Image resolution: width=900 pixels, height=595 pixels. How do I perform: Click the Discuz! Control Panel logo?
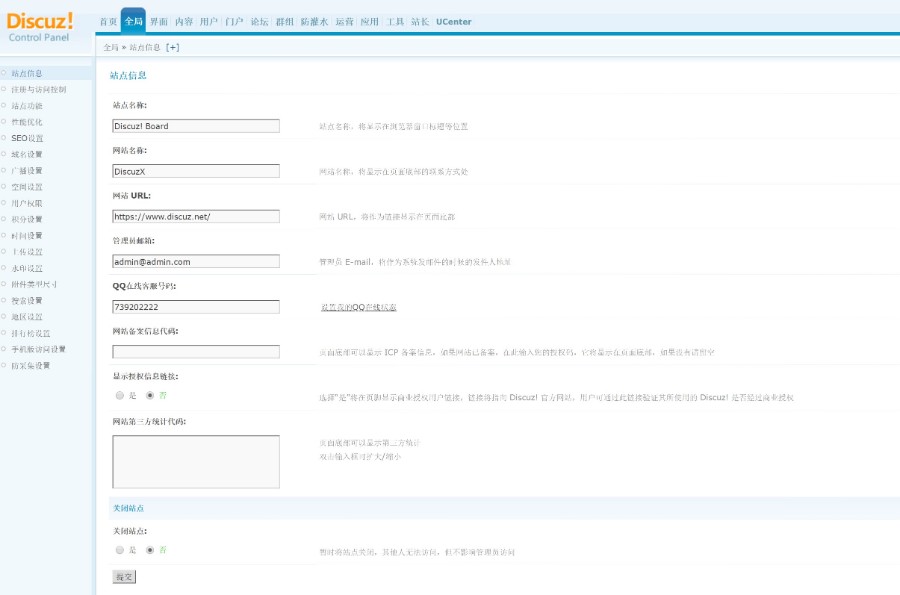point(40,27)
